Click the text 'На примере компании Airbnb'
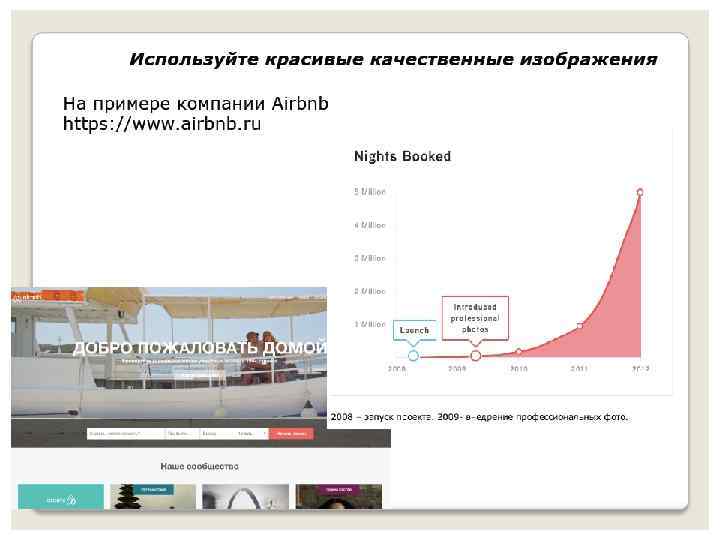The width and height of the screenshot is (720, 540). (196, 104)
